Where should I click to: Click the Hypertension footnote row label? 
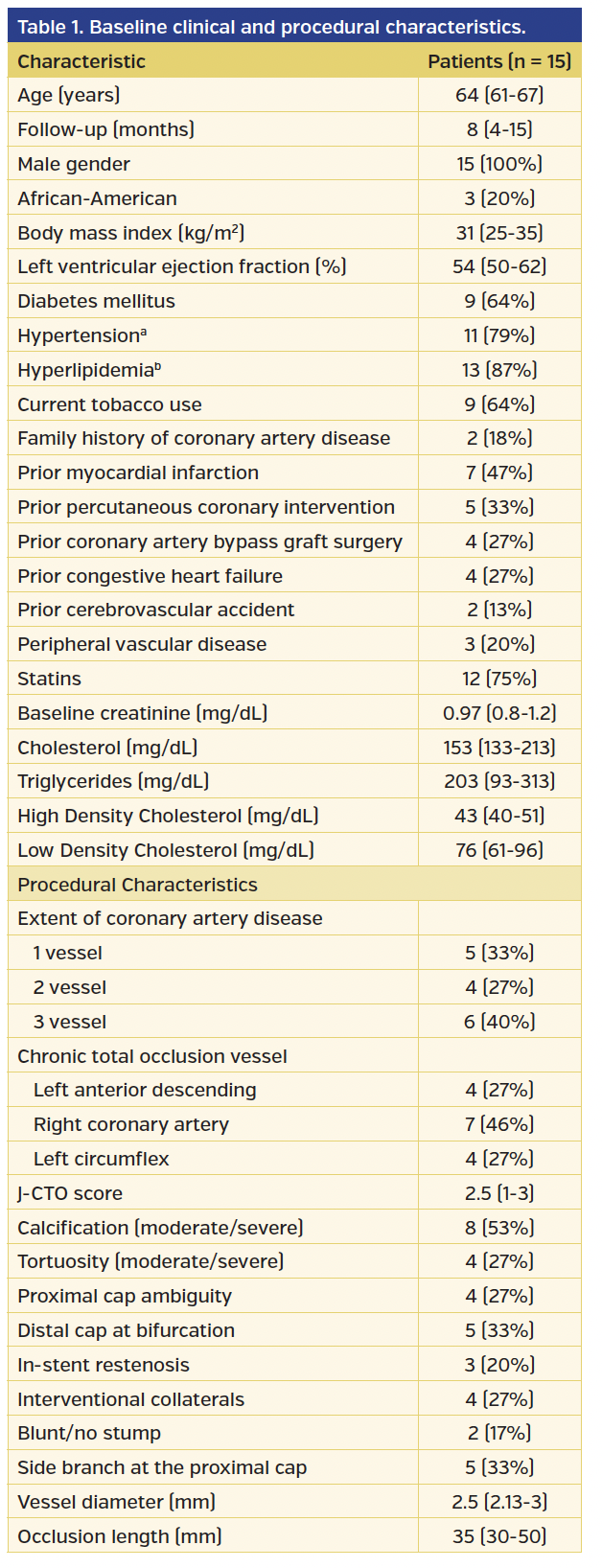[x=82, y=335]
